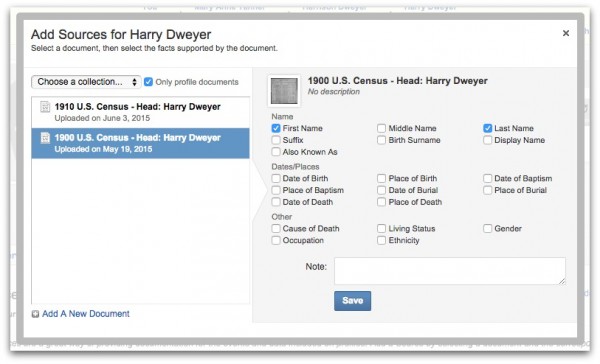Image resolution: width=600 pixels, height=364 pixels.
Task: Tick the Place of Death checkbox
Action: point(382,202)
